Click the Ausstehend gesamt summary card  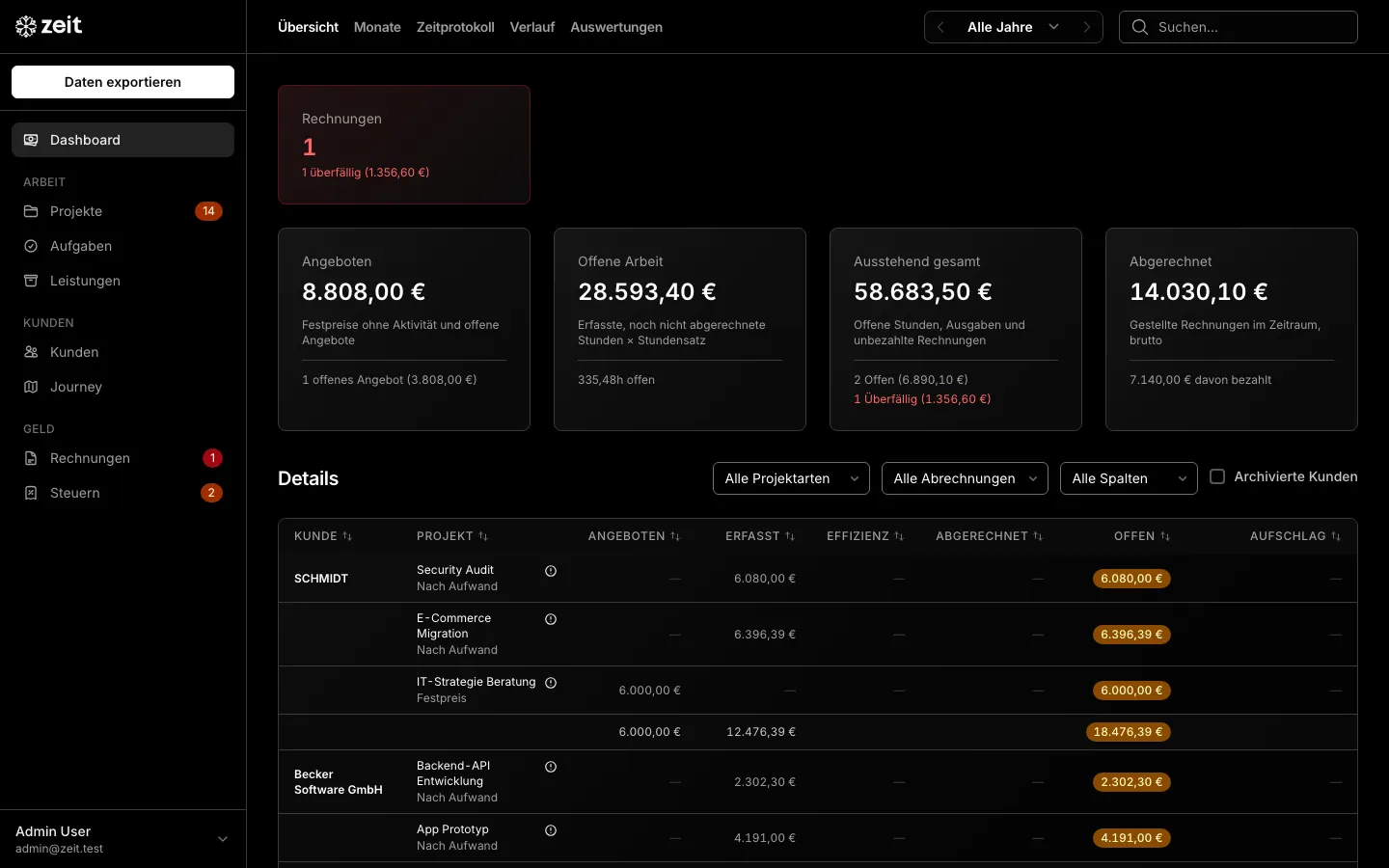(x=956, y=329)
